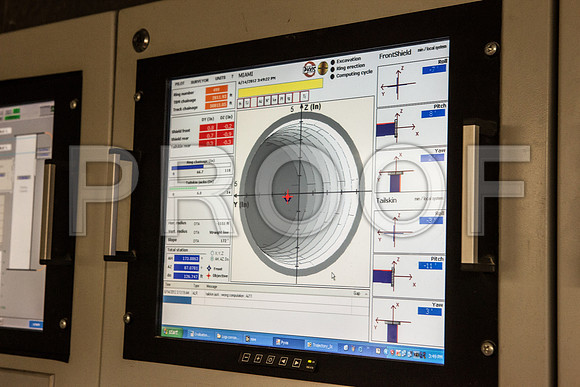This screenshot has width=580, height=387.
Task: Click the red circular PPS logo icon
Action: (309, 69)
